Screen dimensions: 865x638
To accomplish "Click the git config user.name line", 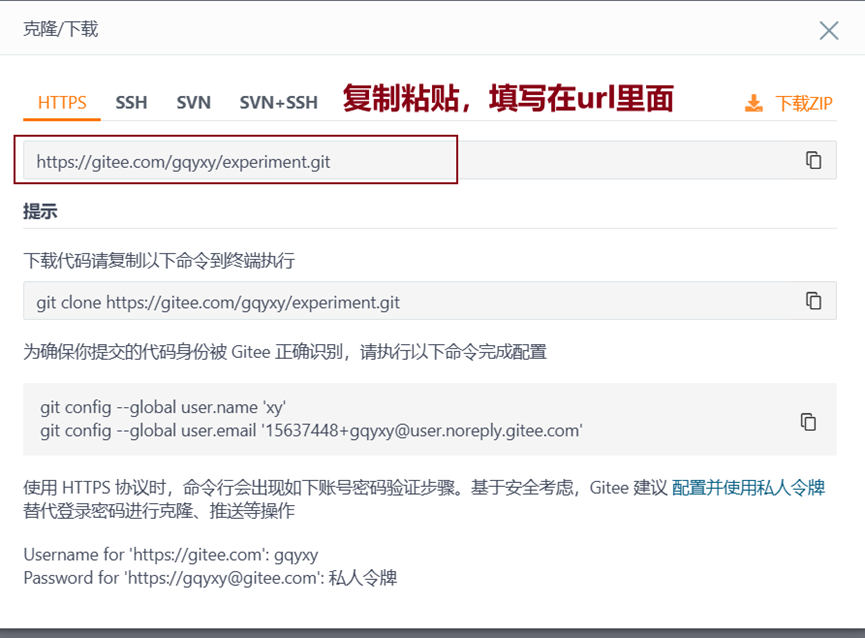I will [163, 407].
